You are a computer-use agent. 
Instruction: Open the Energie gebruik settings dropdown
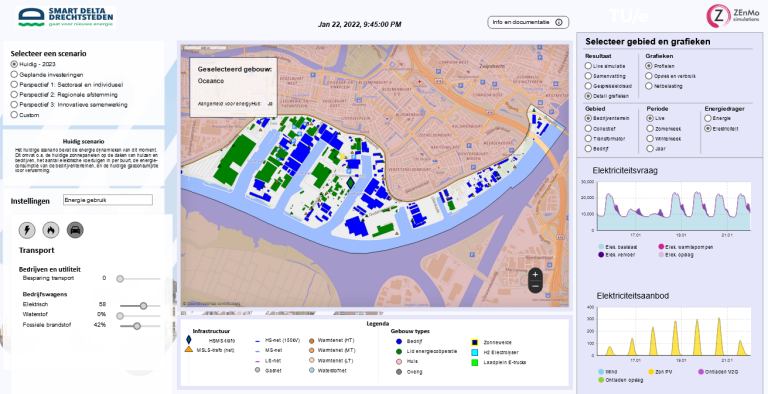[x=108, y=200]
